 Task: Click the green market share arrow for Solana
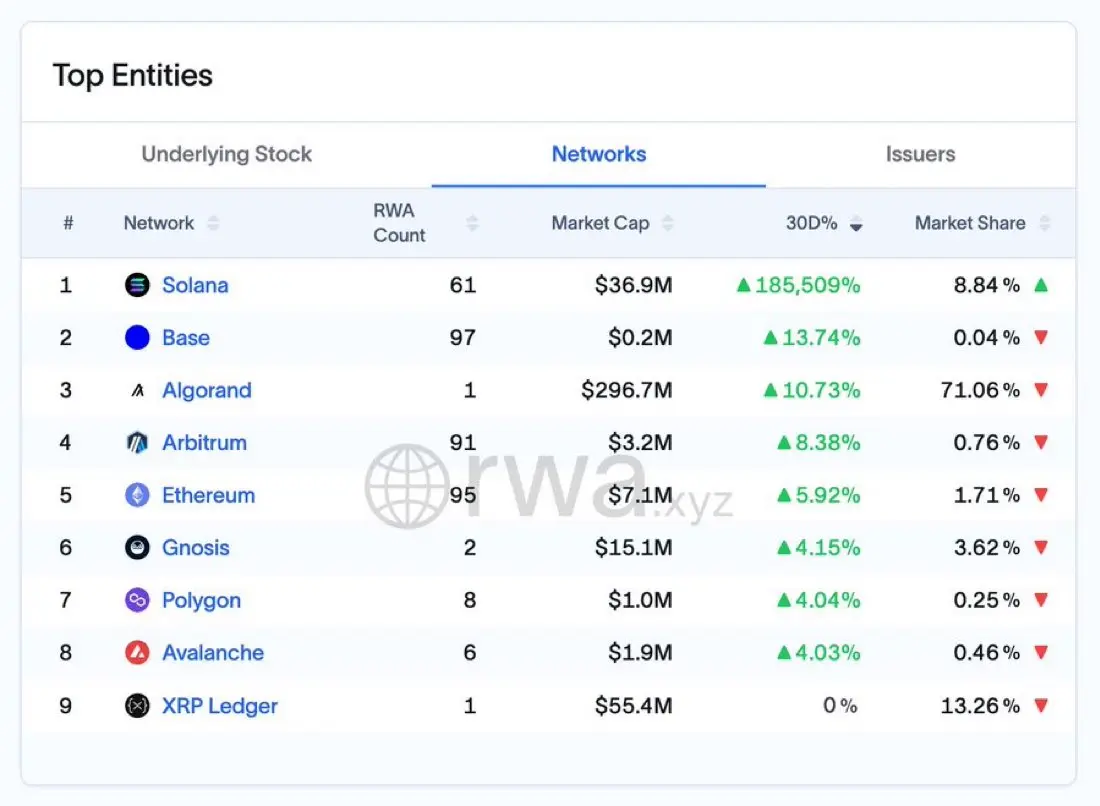pos(1041,285)
